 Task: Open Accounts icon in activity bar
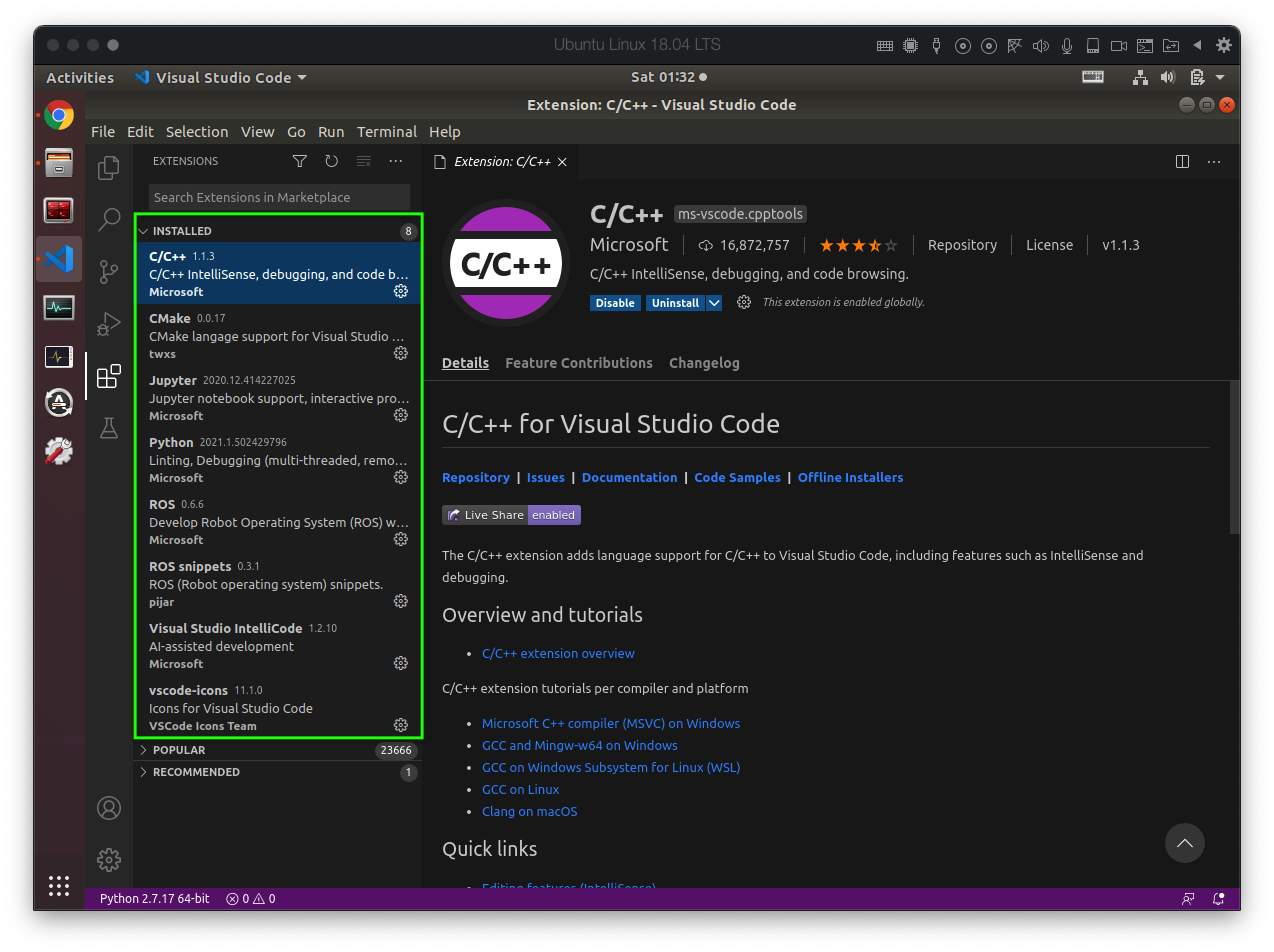tap(109, 808)
